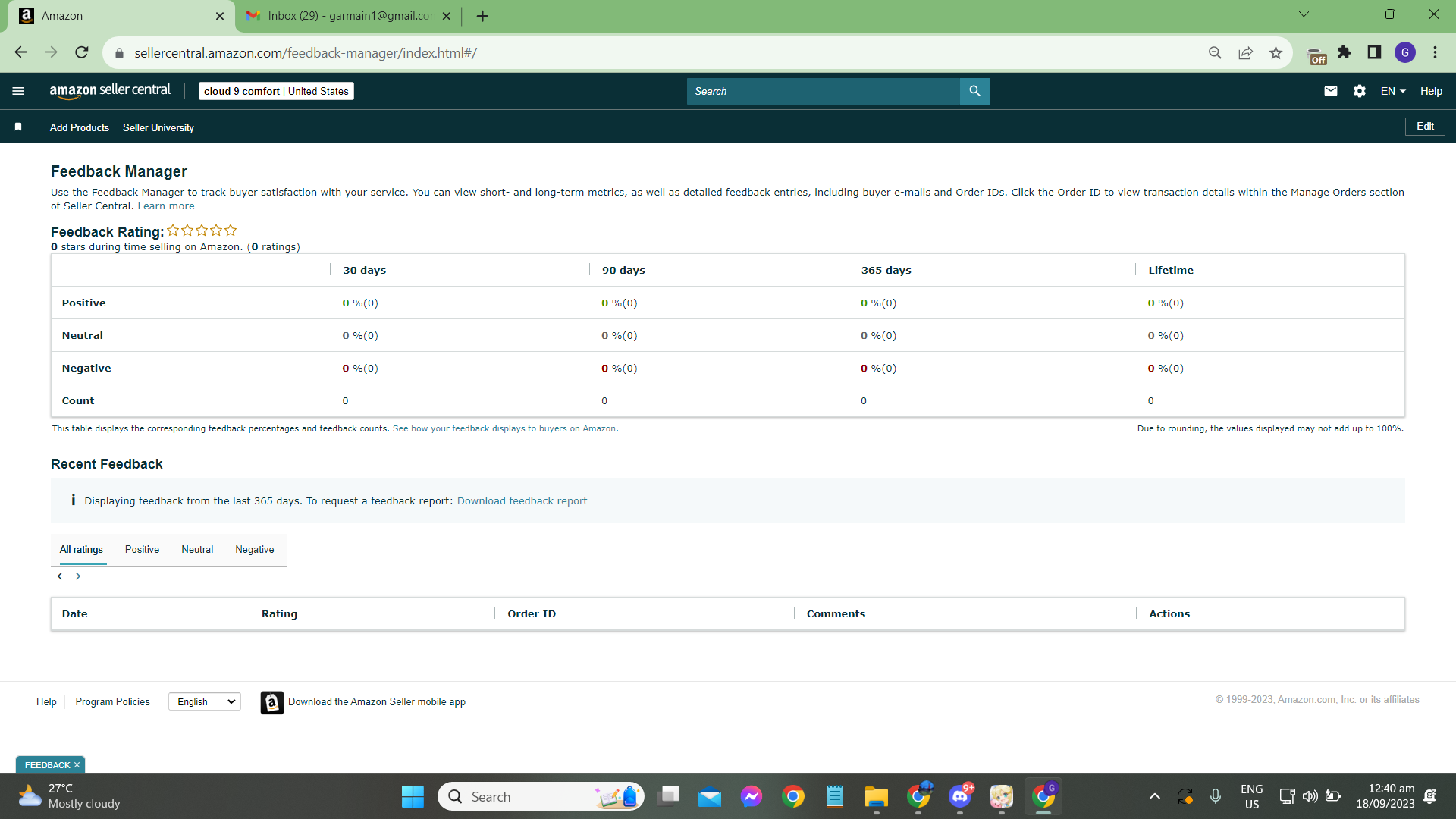This screenshot has width=1456, height=819.
Task: Open the EN language dropdown
Action: coord(1393,91)
